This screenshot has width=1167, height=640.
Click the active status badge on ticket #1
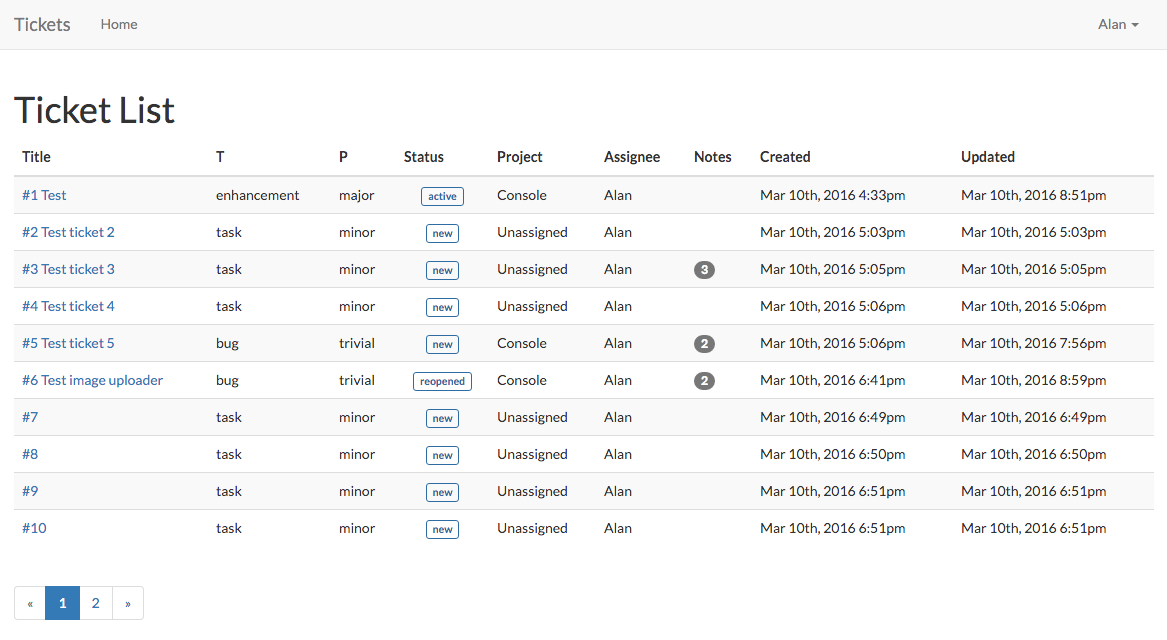442,196
